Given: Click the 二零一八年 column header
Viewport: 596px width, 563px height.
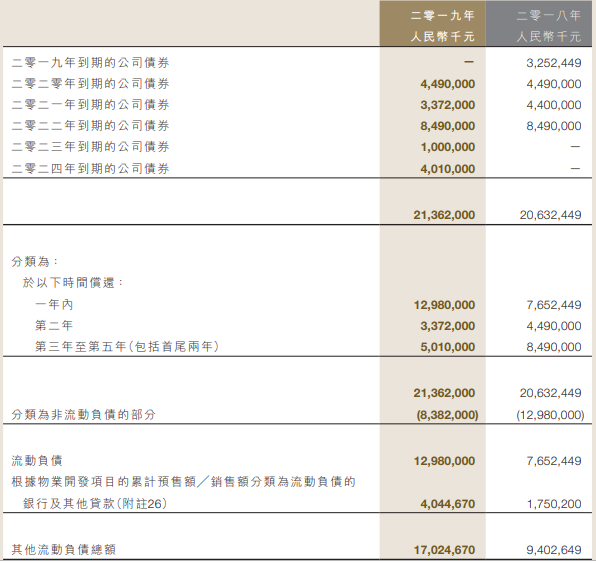Looking at the screenshot, I should [x=548, y=15].
